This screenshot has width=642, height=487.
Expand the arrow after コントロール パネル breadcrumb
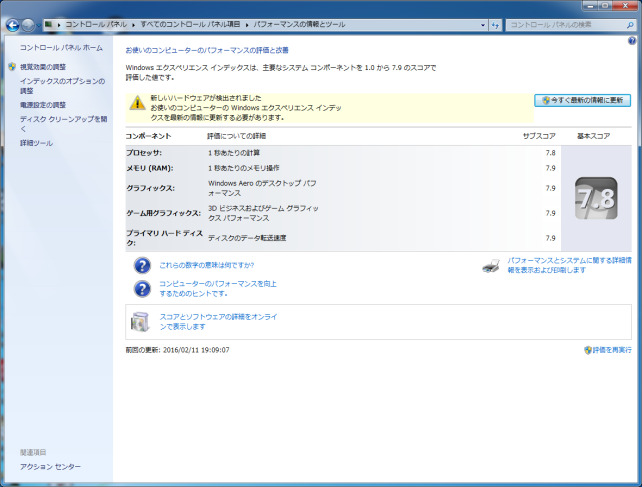[133, 25]
